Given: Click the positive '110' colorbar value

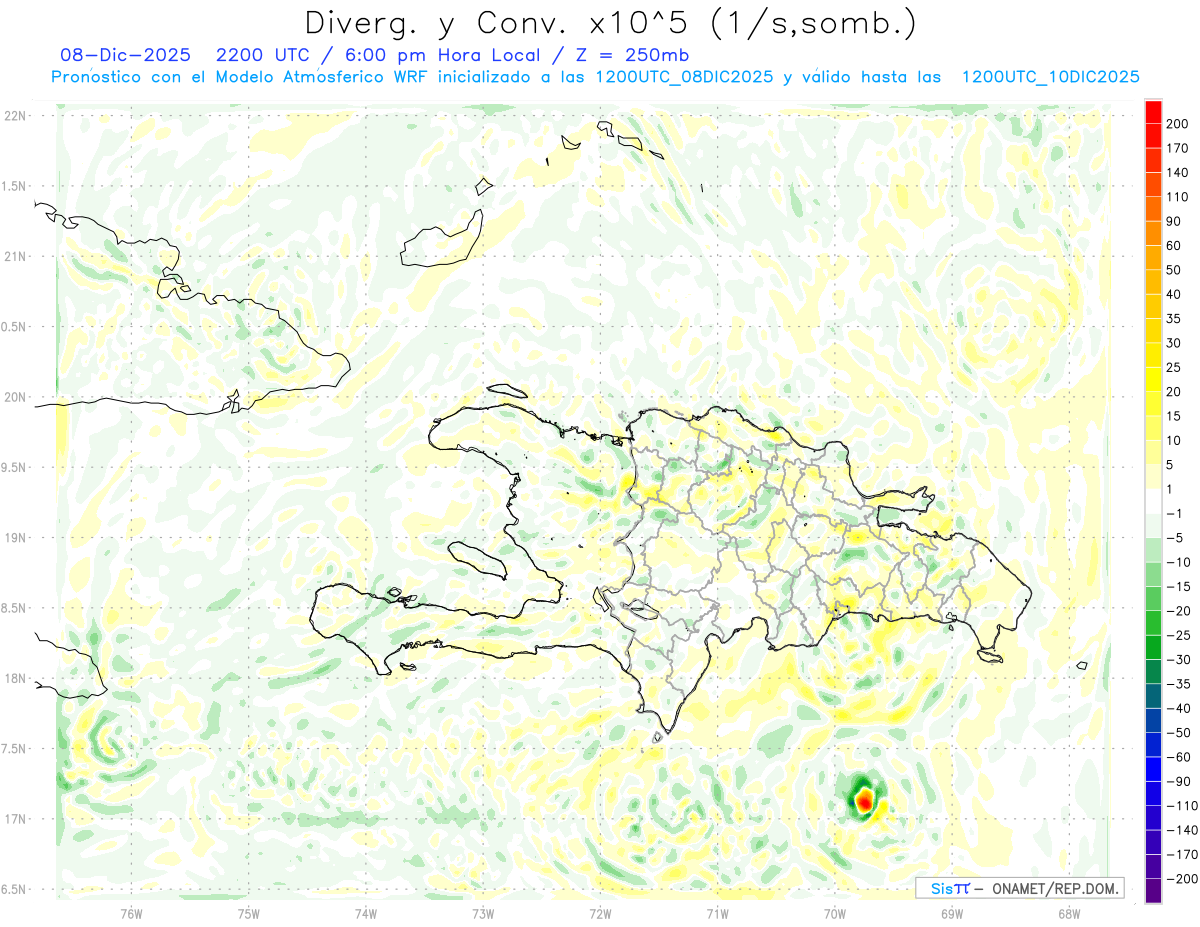Looking at the screenshot, I should tap(1177, 197).
